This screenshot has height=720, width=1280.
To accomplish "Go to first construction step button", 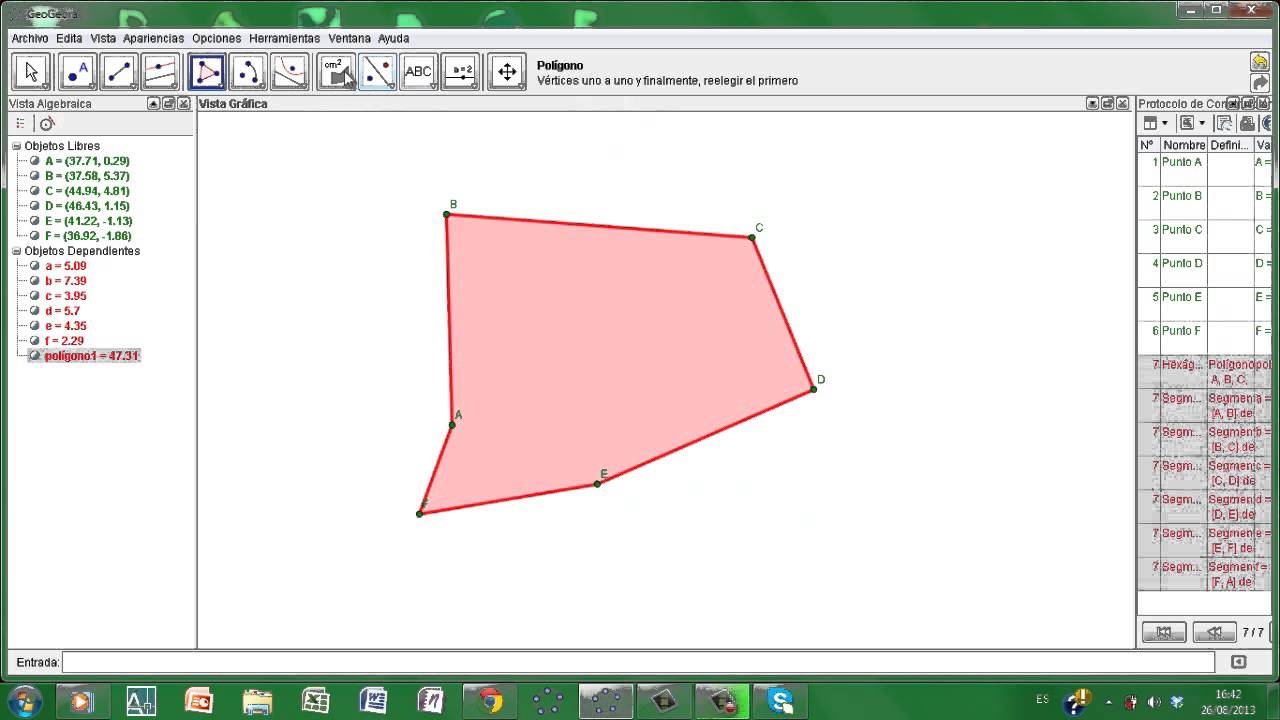I will 1164,632.
